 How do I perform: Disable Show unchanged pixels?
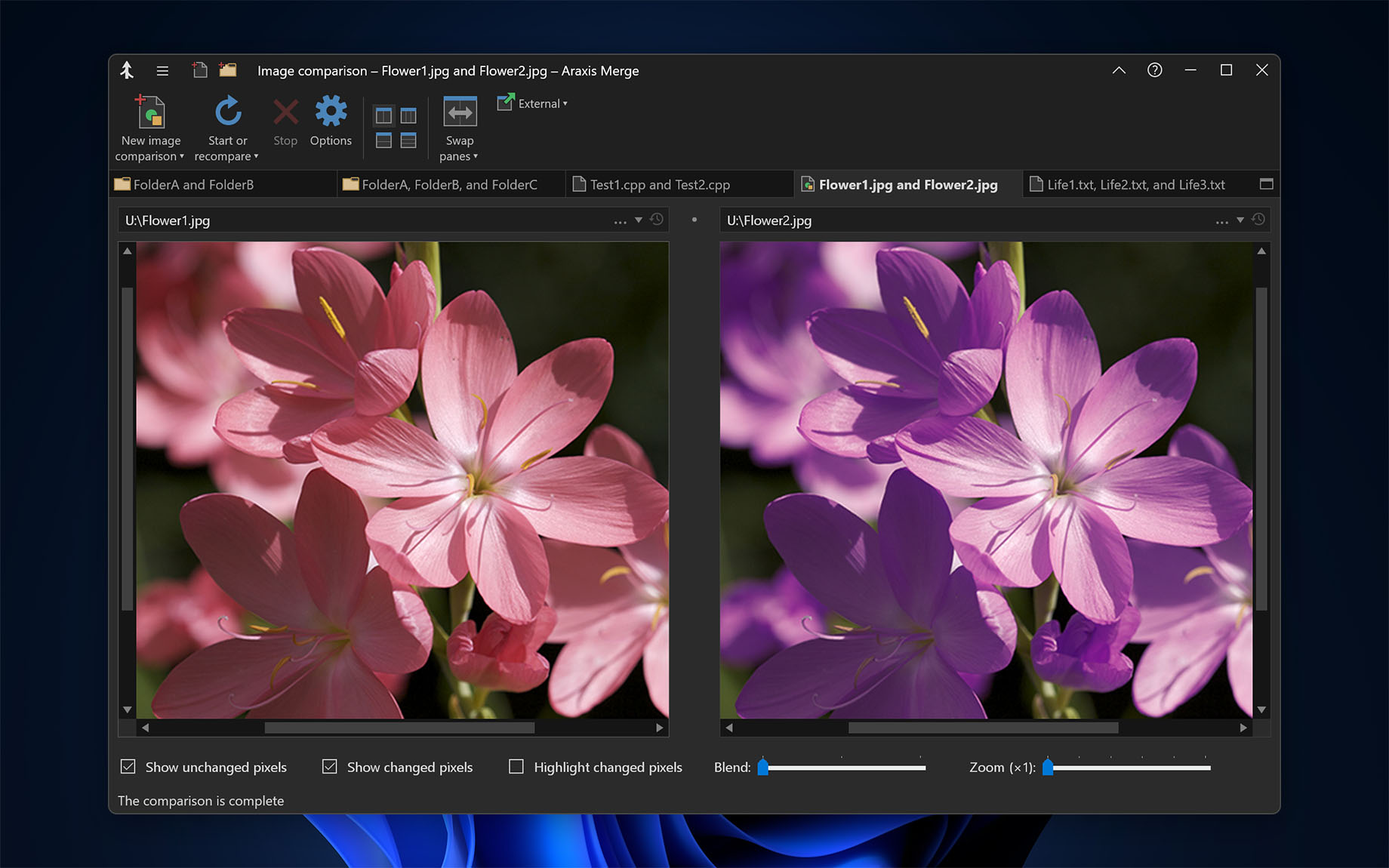[x=128, y=766]
